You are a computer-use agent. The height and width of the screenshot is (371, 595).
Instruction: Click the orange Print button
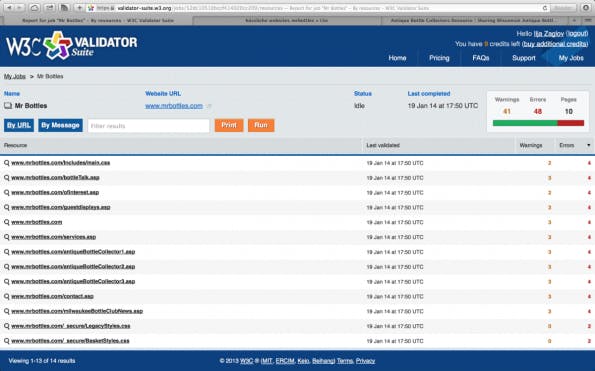(229, 125)
